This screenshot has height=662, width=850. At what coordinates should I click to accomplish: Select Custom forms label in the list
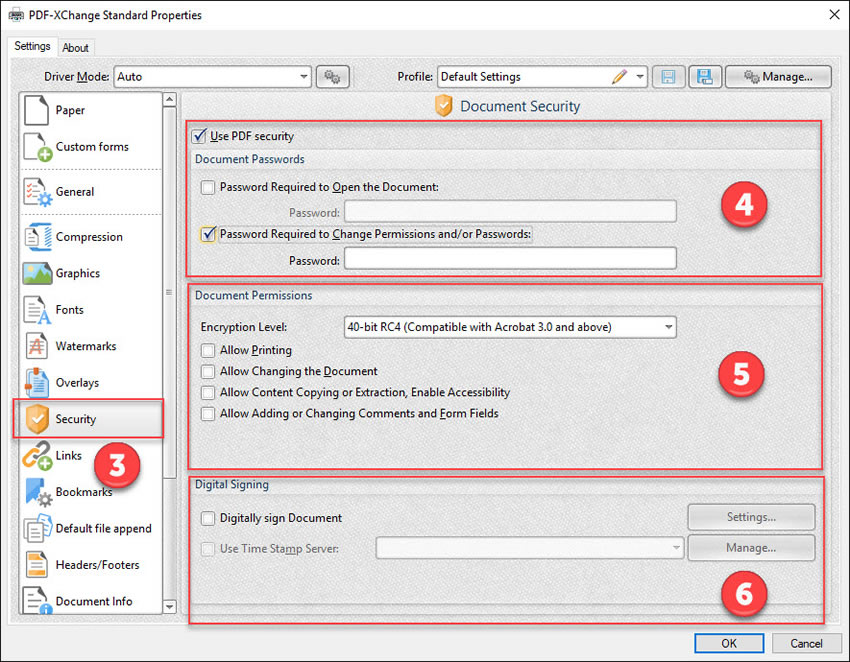coord(92,146)
